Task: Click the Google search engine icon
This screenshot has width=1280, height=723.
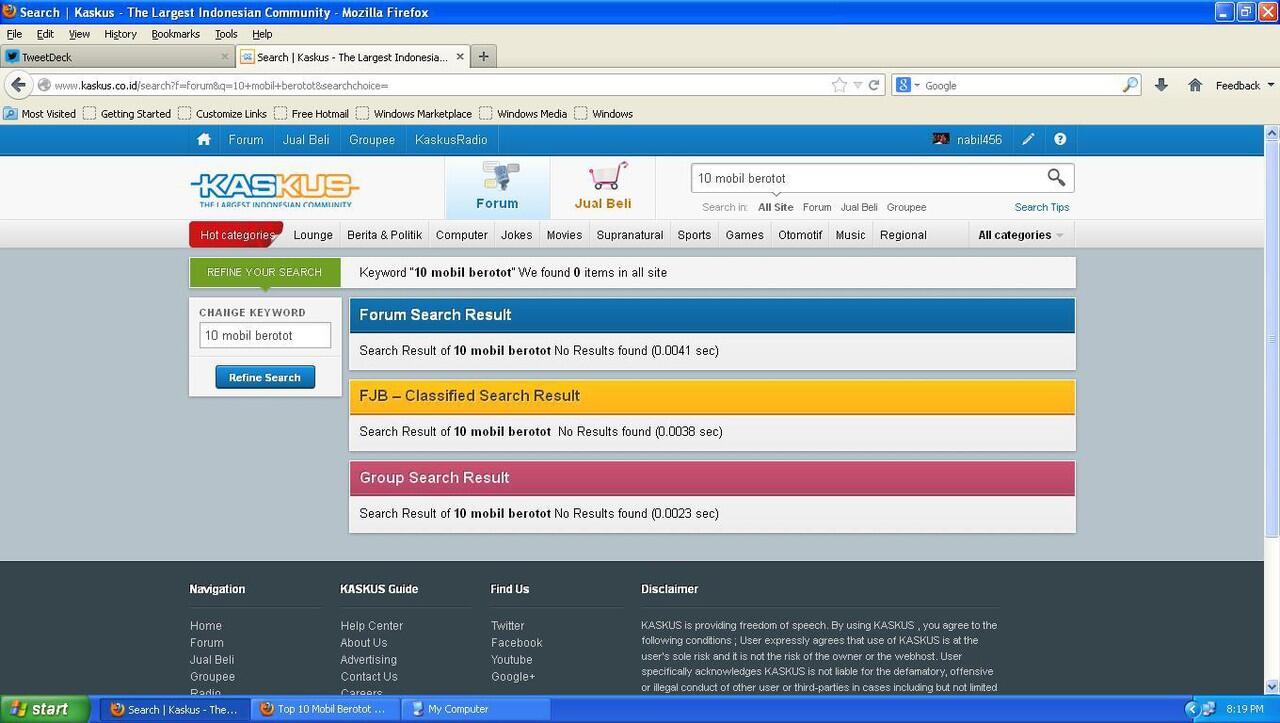Action: 903,85
